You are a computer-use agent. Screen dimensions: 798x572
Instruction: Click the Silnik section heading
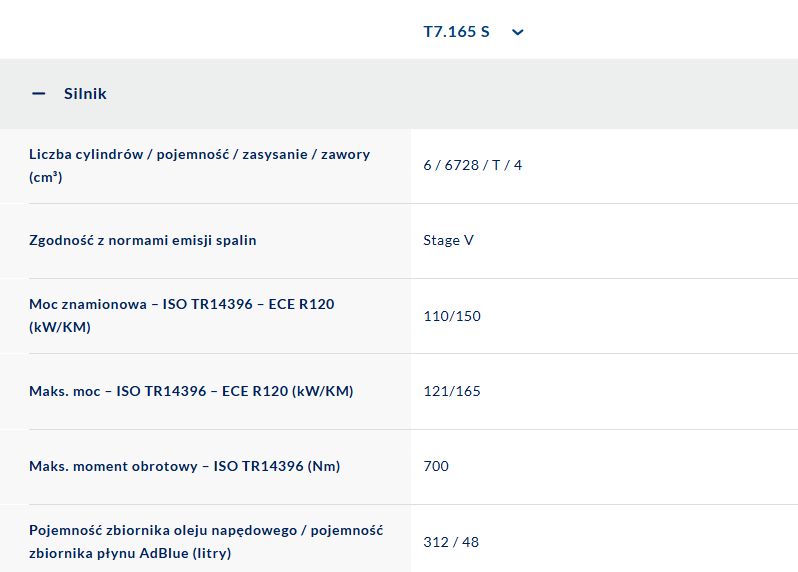click(85, 94)
